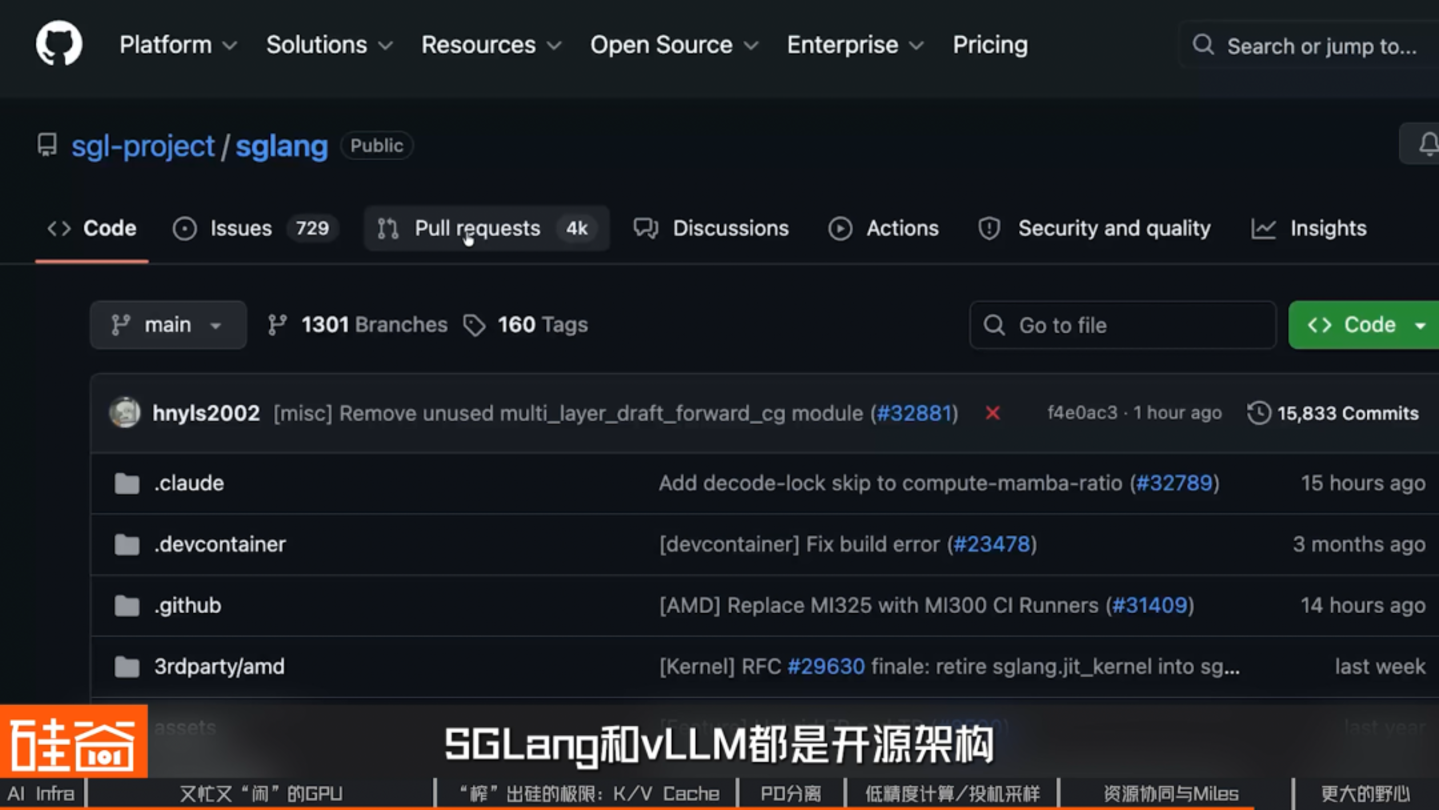Switch to the Pull requests tab
Screen dimensions: 1439x810
[487, 228]
